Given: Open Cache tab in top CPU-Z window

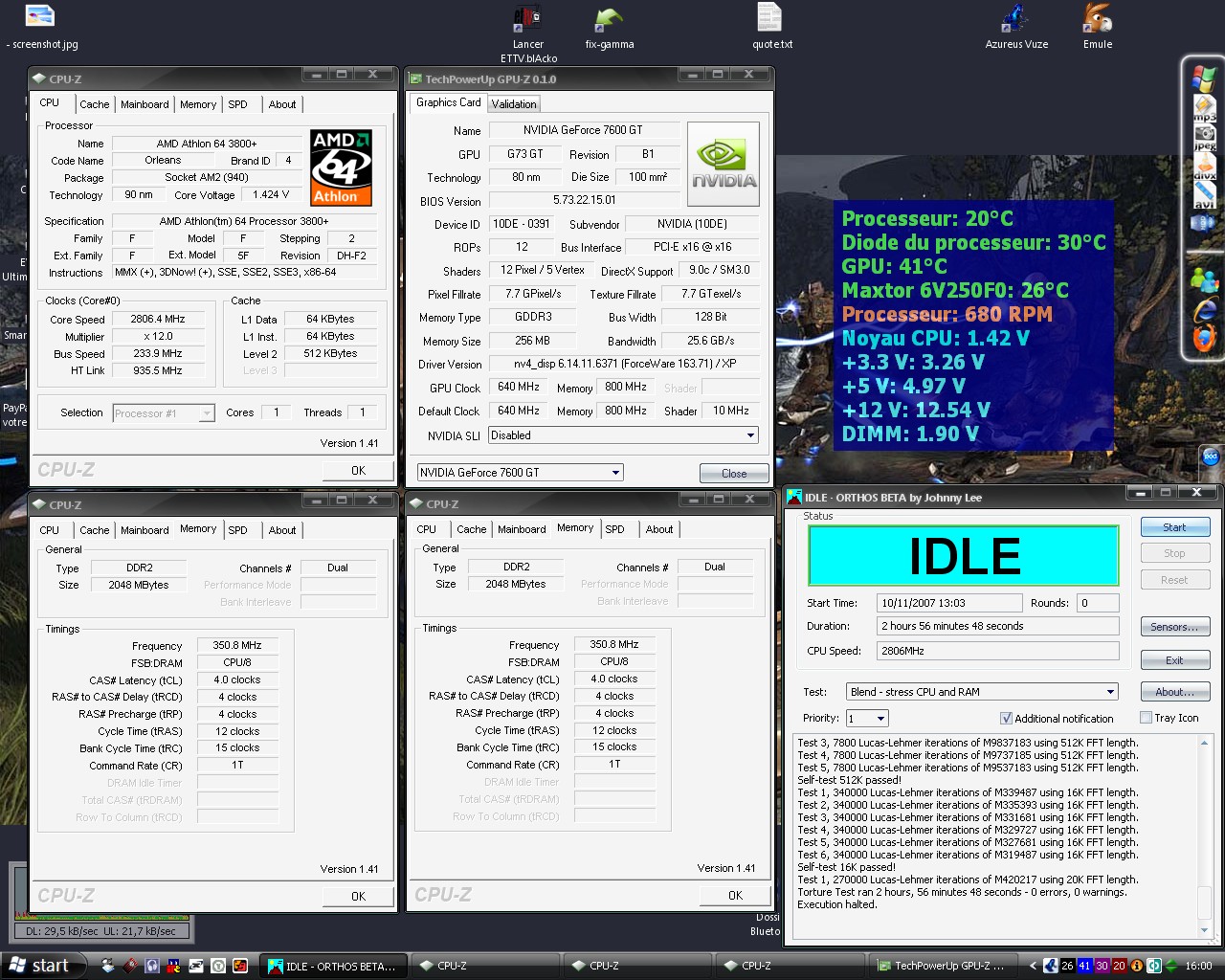Looking at the screenshot, I should 94,104.
